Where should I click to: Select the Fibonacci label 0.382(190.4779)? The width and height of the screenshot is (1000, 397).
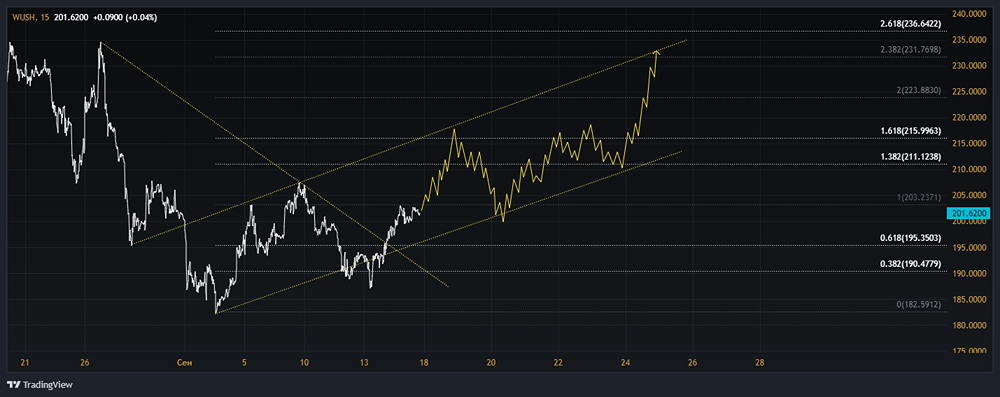pyautogui.click(x=910, y=263)
